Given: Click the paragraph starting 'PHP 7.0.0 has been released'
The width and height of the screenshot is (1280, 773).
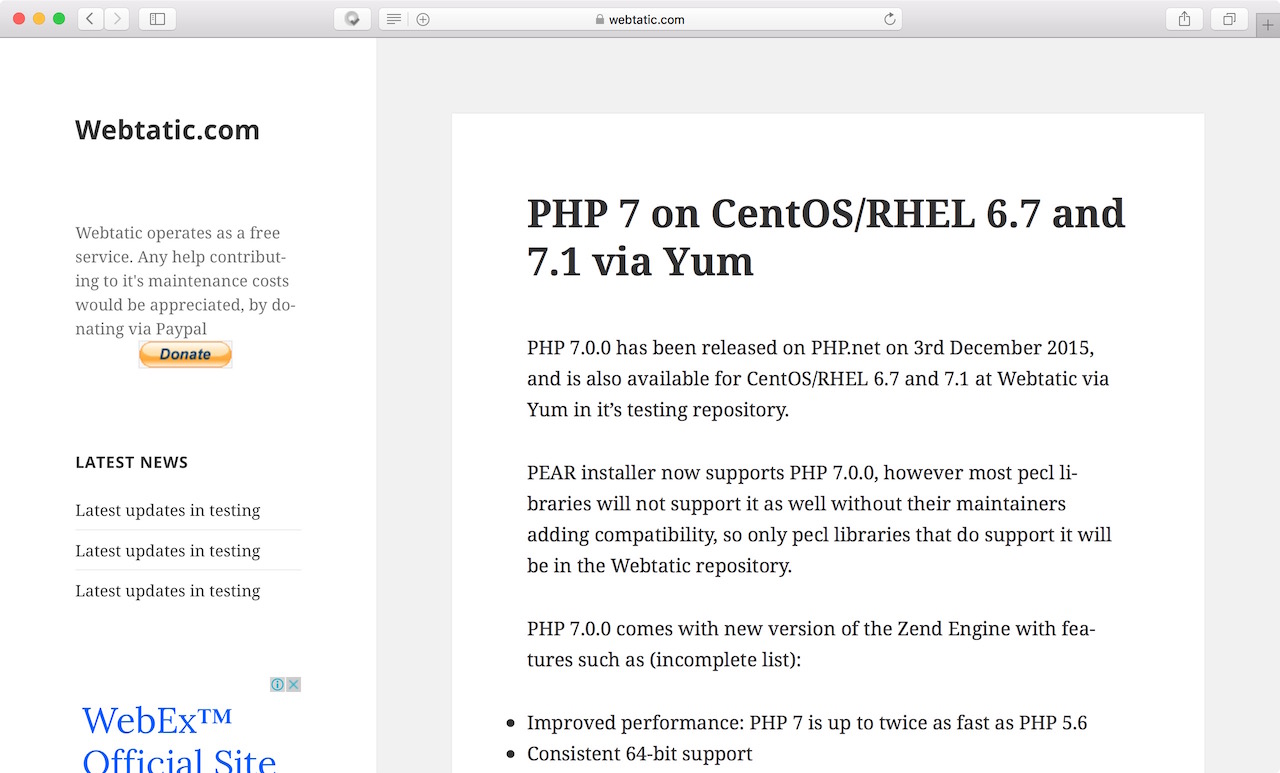Looking at the screenshot, I should pos(818,379).
